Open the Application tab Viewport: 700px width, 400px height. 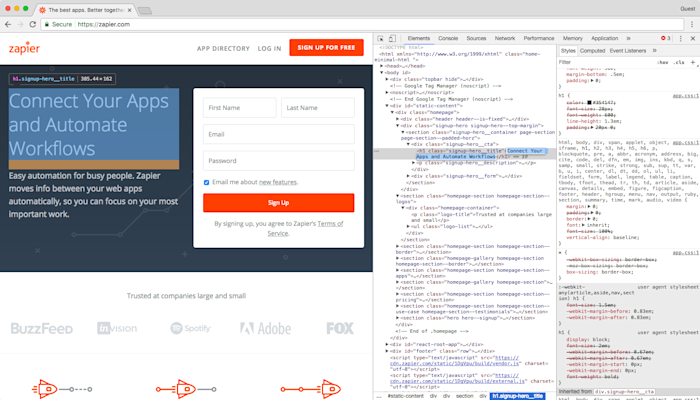pyautogui.click(x=604, y=38)
